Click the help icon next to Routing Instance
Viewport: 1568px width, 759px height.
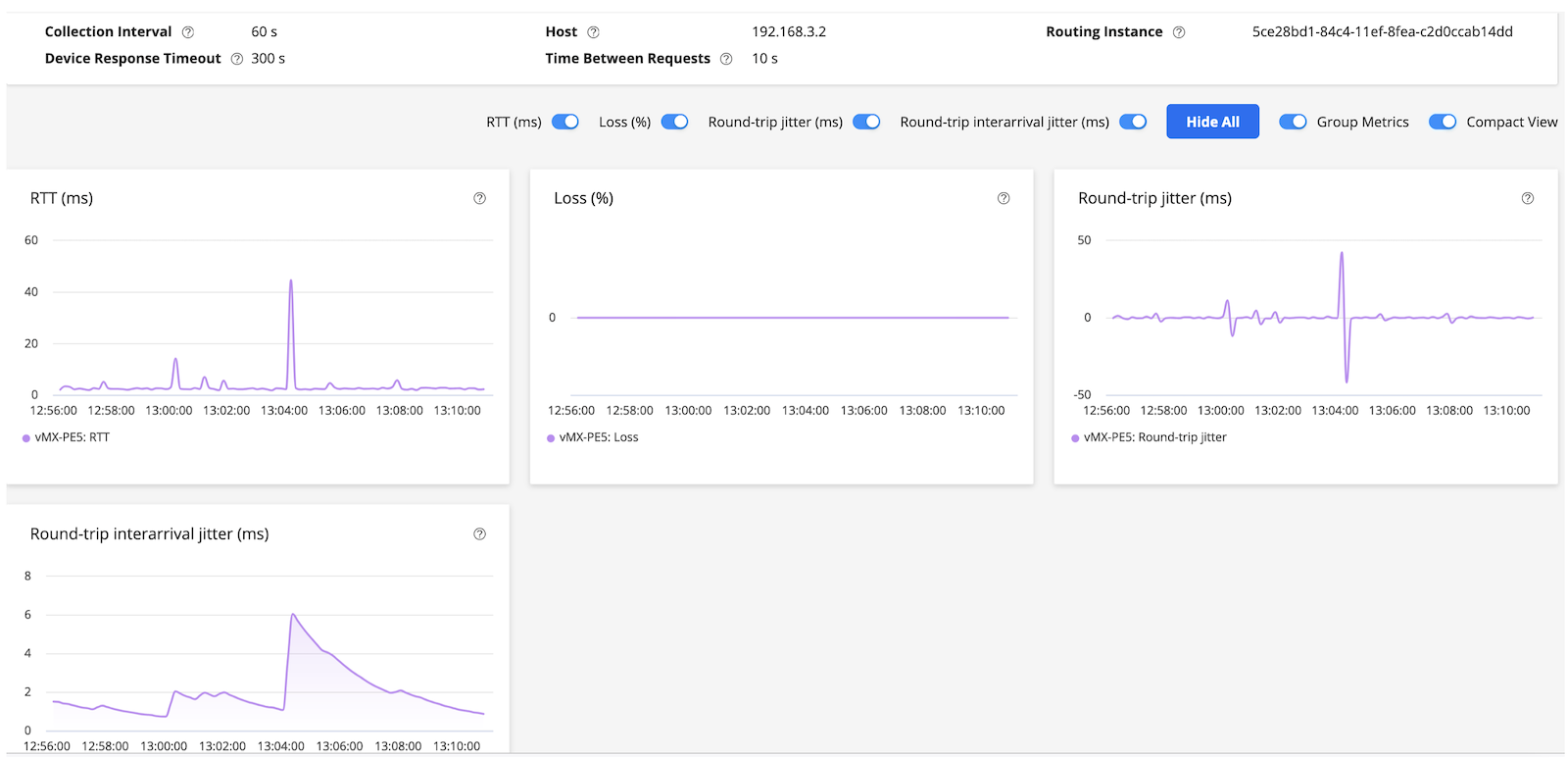1179,32
